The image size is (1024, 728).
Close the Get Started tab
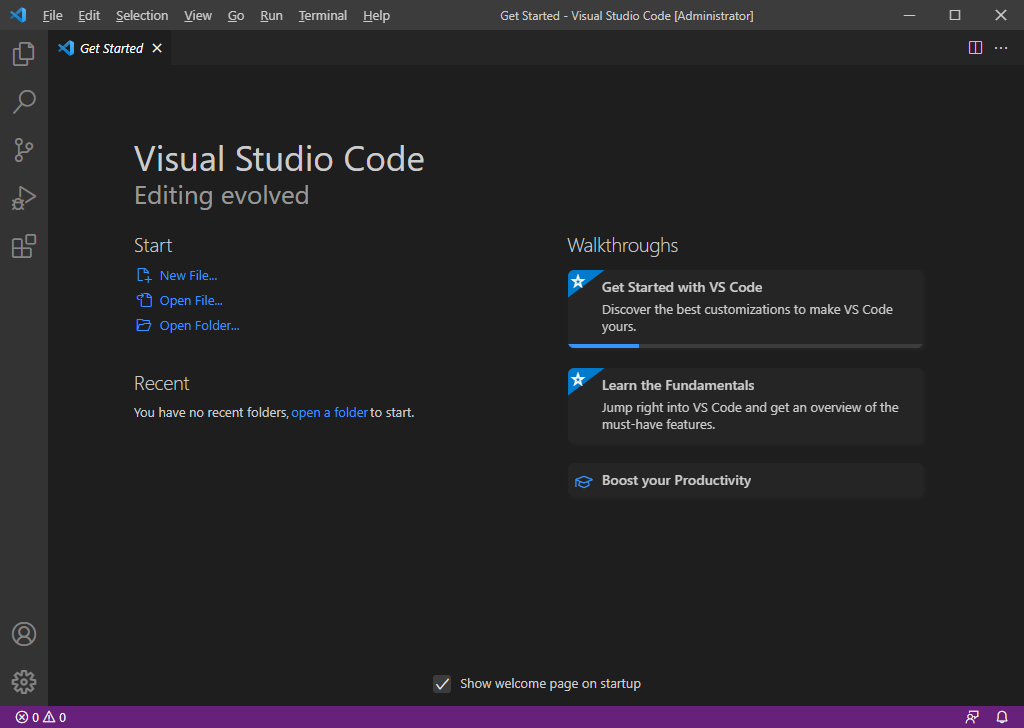[x=157, y=48]
